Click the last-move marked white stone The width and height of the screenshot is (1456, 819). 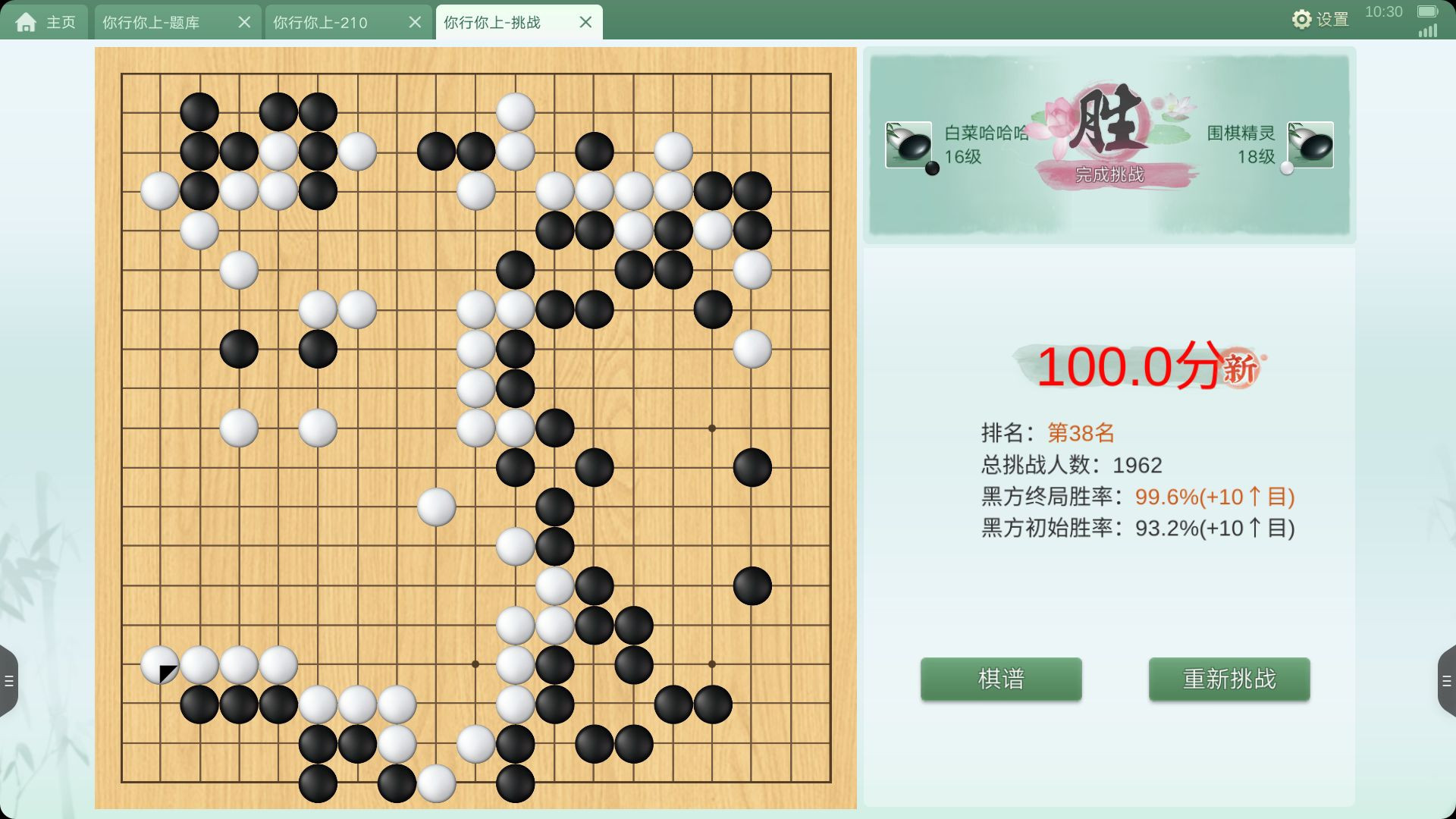(x=160, y=665)
